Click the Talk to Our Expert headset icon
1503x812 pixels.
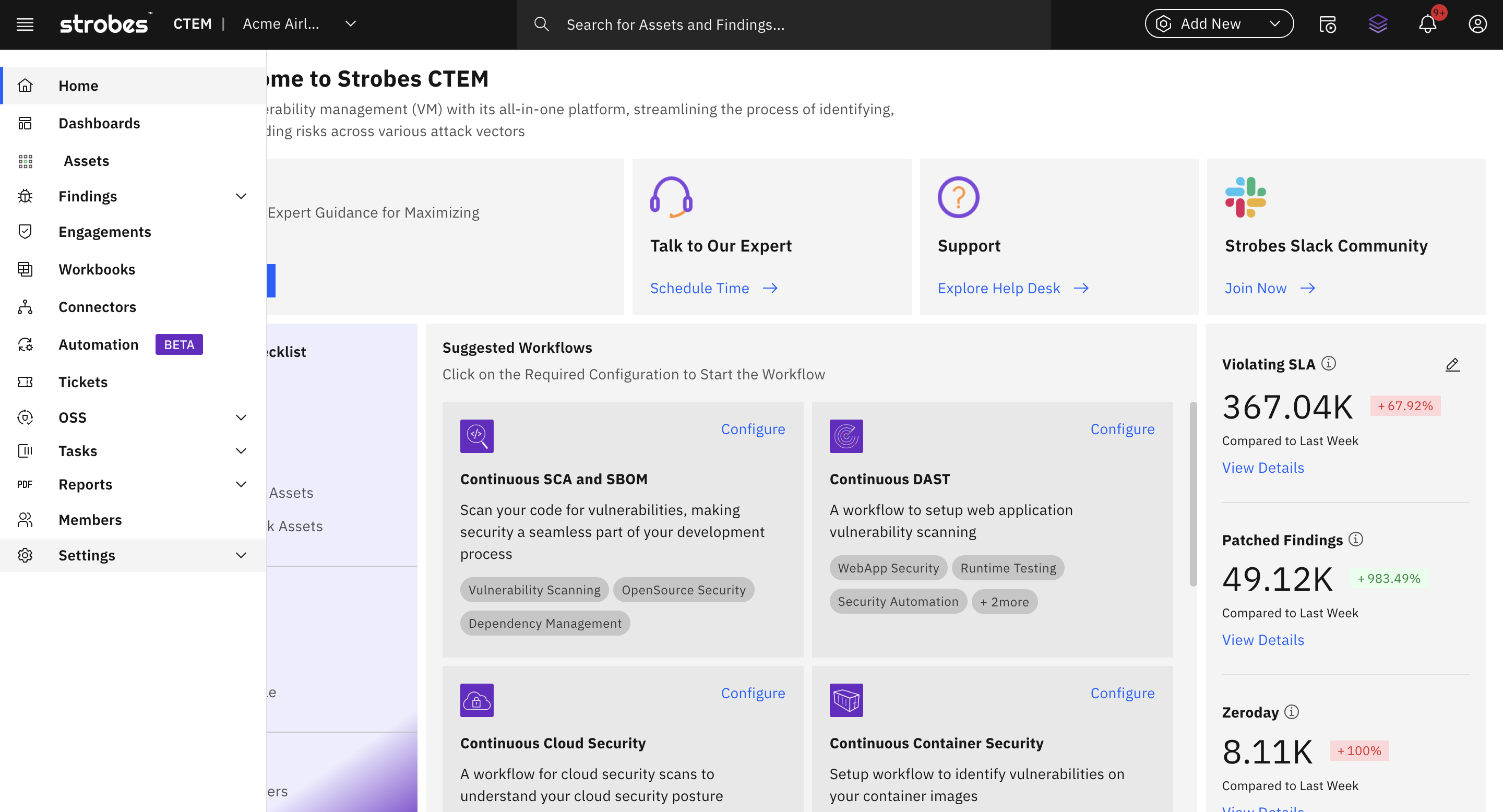[671, 197]
